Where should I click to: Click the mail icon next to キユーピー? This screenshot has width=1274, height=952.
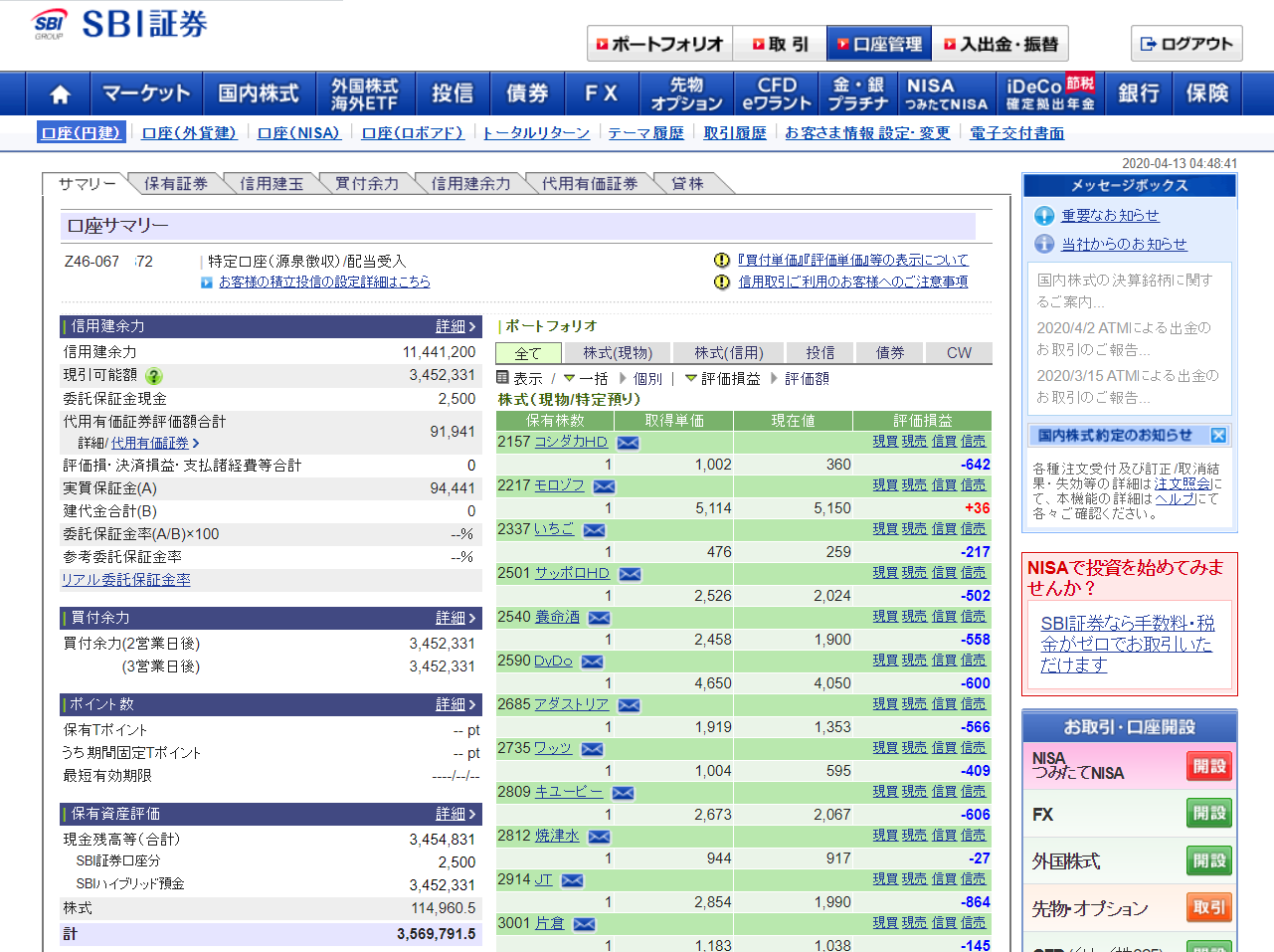point(623,793)
